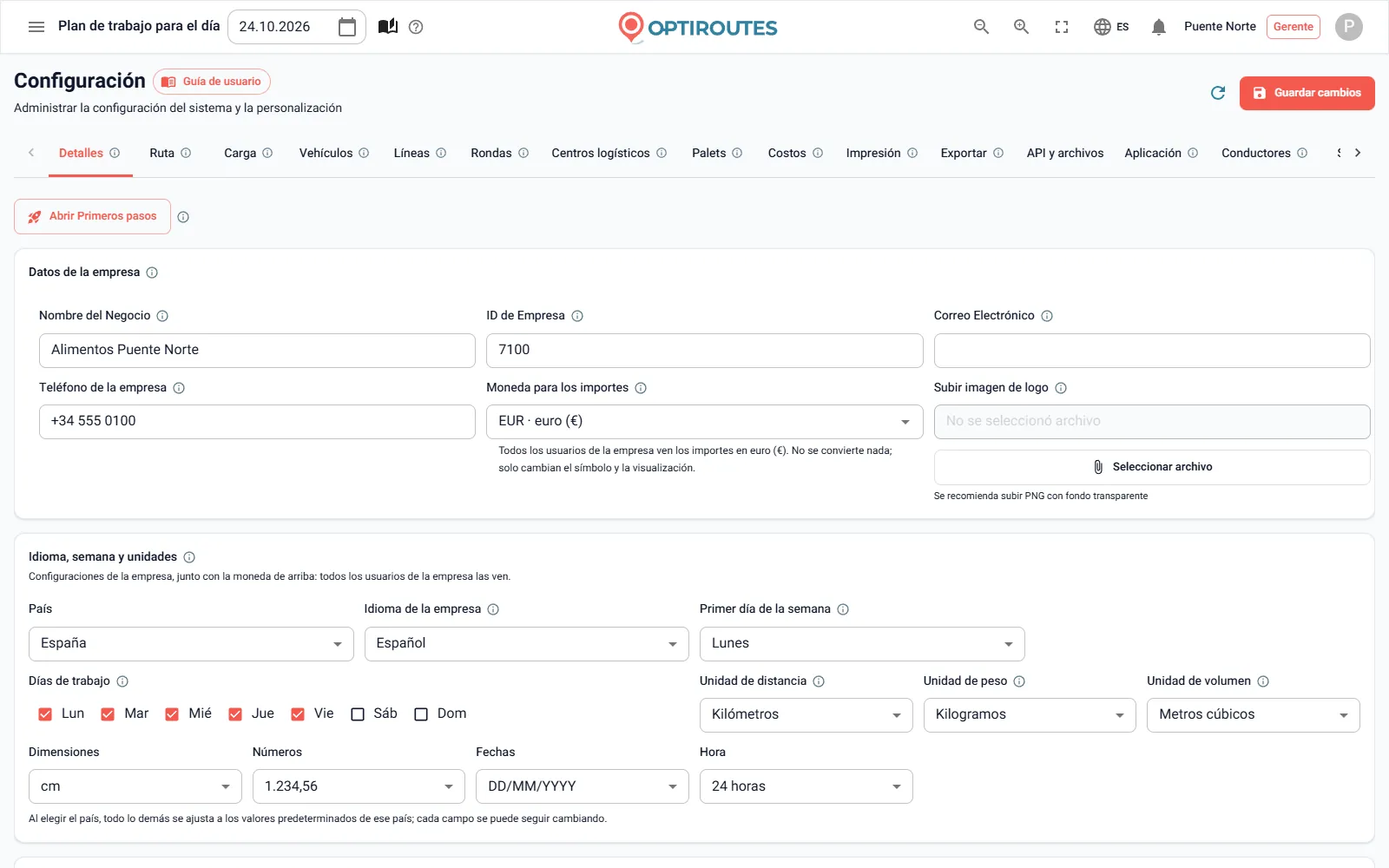
Task: Click info icon beside Nombre del Negocio
Action: (x=162, y=316)
